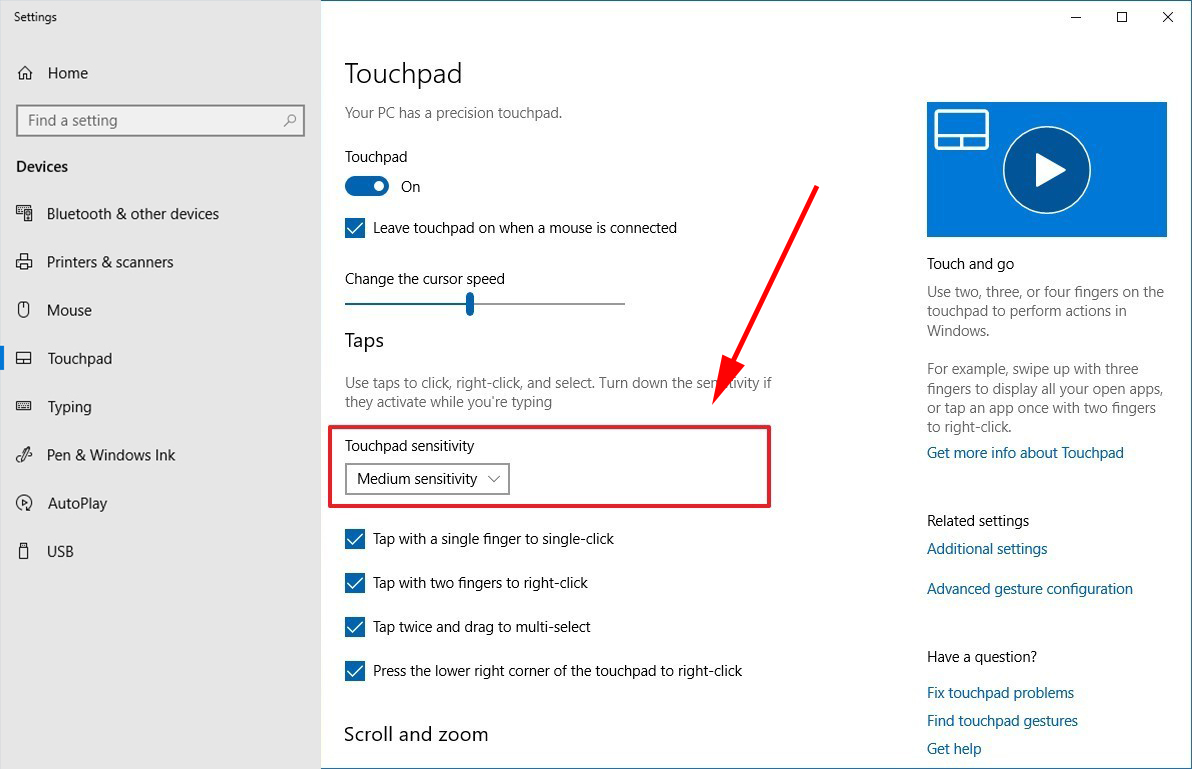Screen dimensions: 1192x769
Task: Open the Fix touchpad problems link
Action: point(1000,693)
